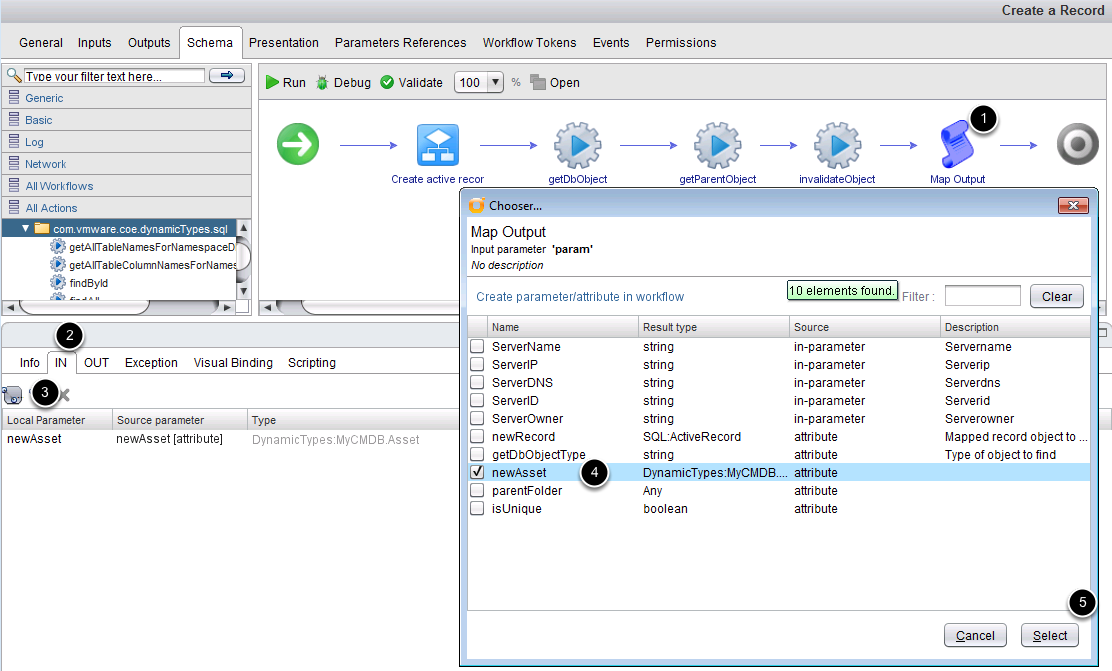
Task: Open the zoom percentage dropdown
Action: click(x=496, y=82)
